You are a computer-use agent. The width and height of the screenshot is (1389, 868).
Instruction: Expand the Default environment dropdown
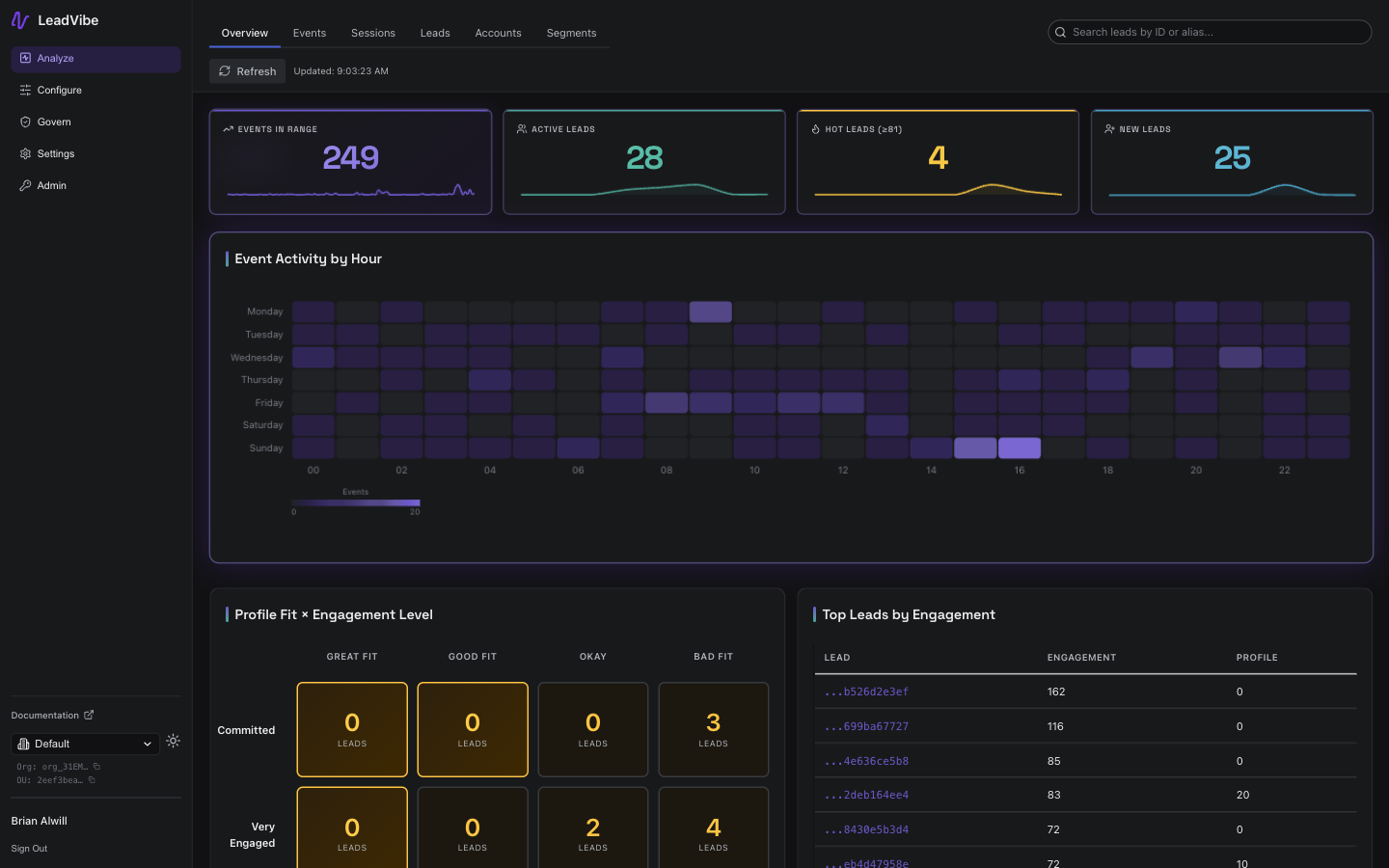85,743
